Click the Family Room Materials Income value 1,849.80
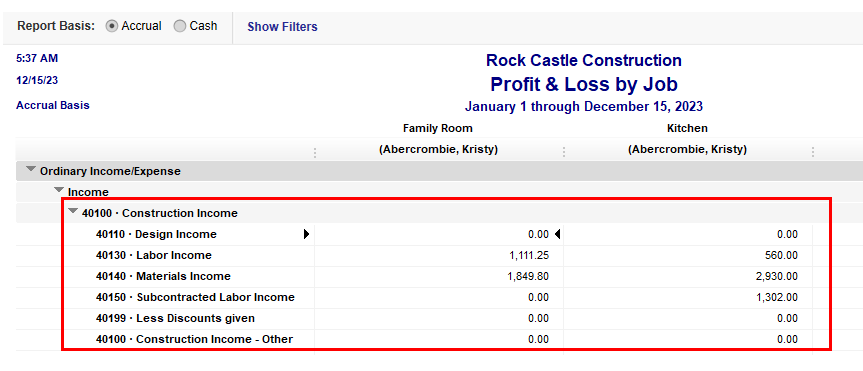This screenshot has width=863, height=371. tap(528, 276)
